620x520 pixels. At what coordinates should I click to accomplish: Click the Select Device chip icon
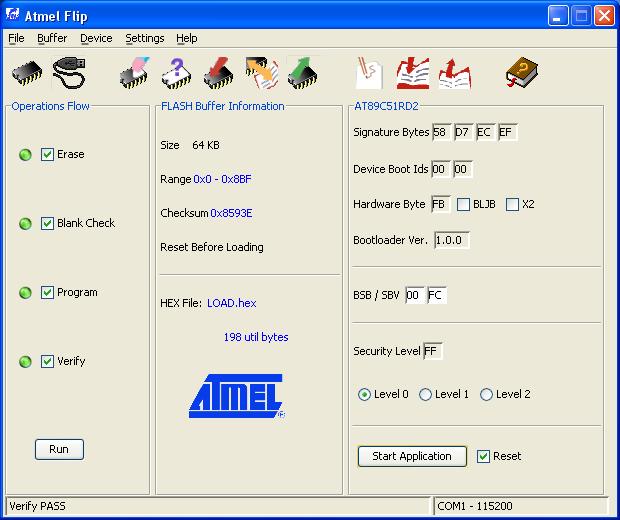coord(27,74)
